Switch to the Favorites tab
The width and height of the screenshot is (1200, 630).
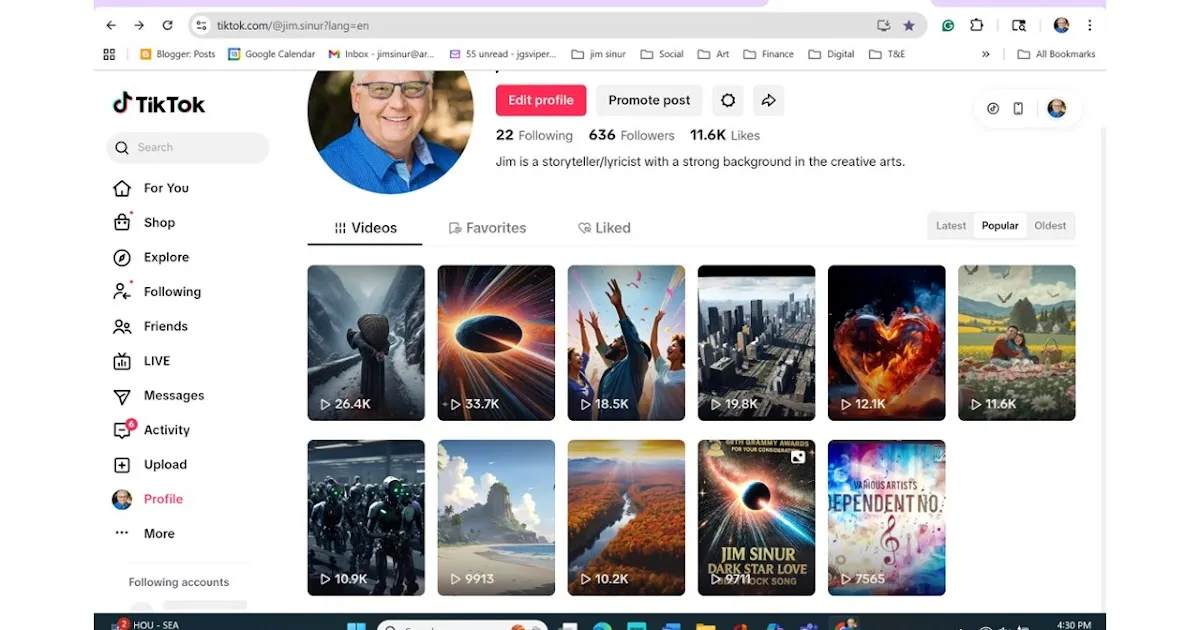(x=487, y=228)
